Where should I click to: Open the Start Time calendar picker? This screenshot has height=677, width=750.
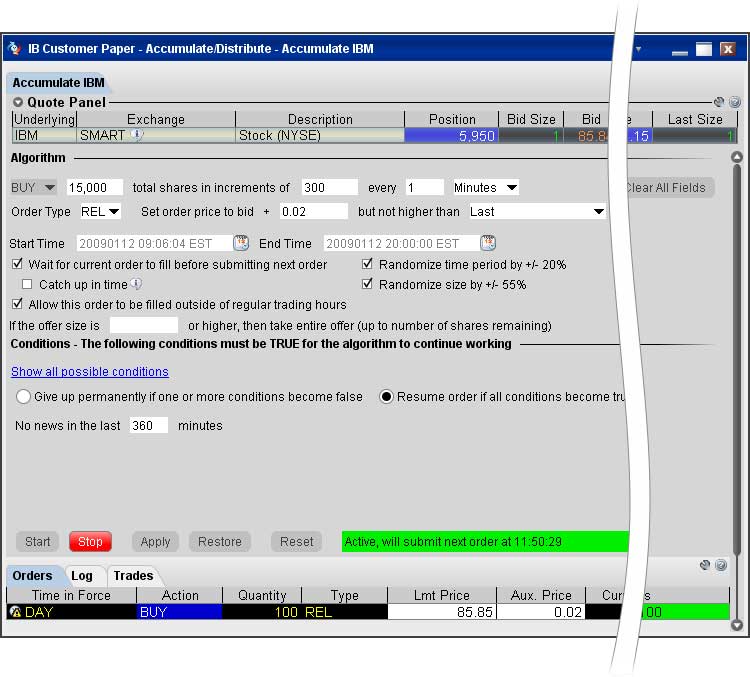[241, 243]
